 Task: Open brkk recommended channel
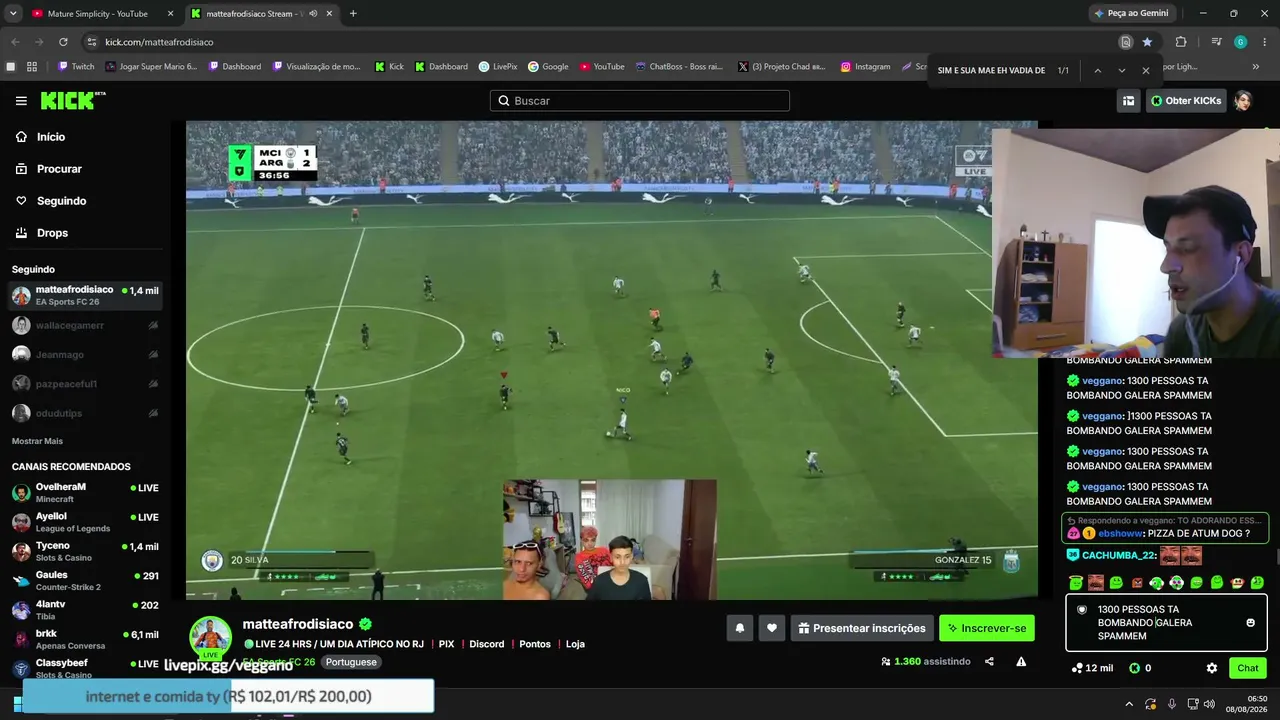pos(85,639)
